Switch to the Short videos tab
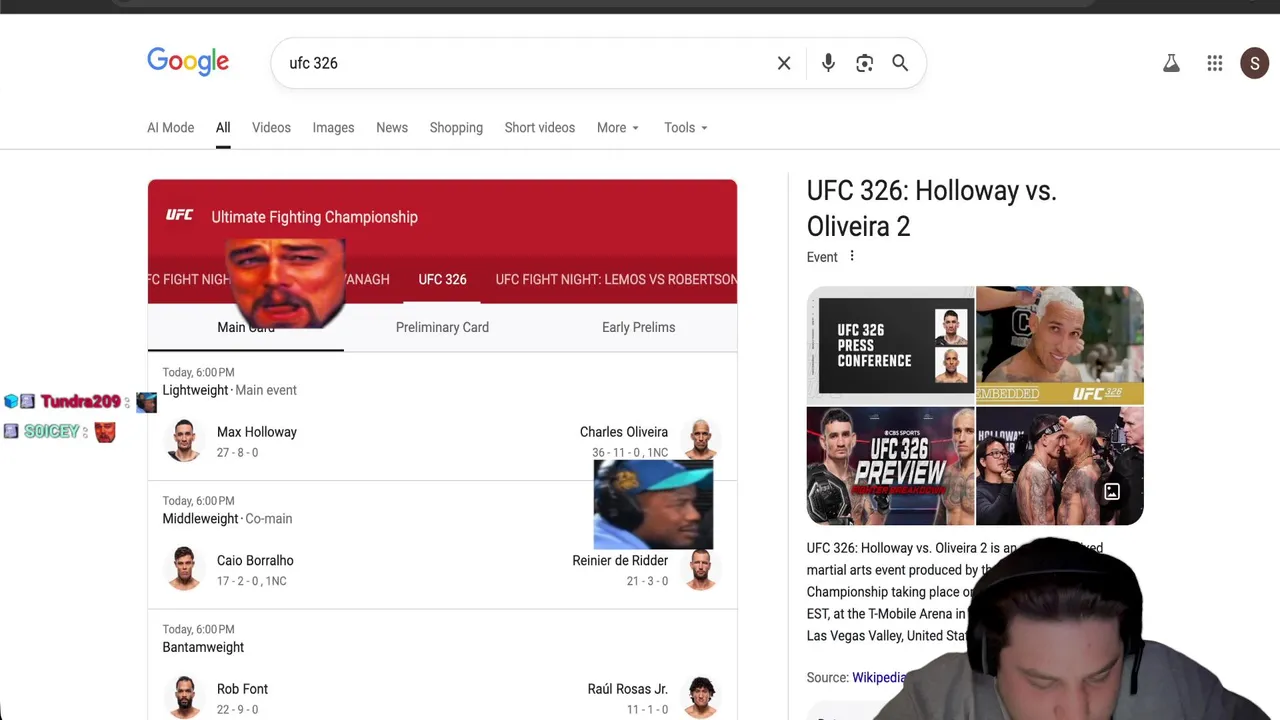The width and height of the screenshot is (1280, 720). click(540, 128)
